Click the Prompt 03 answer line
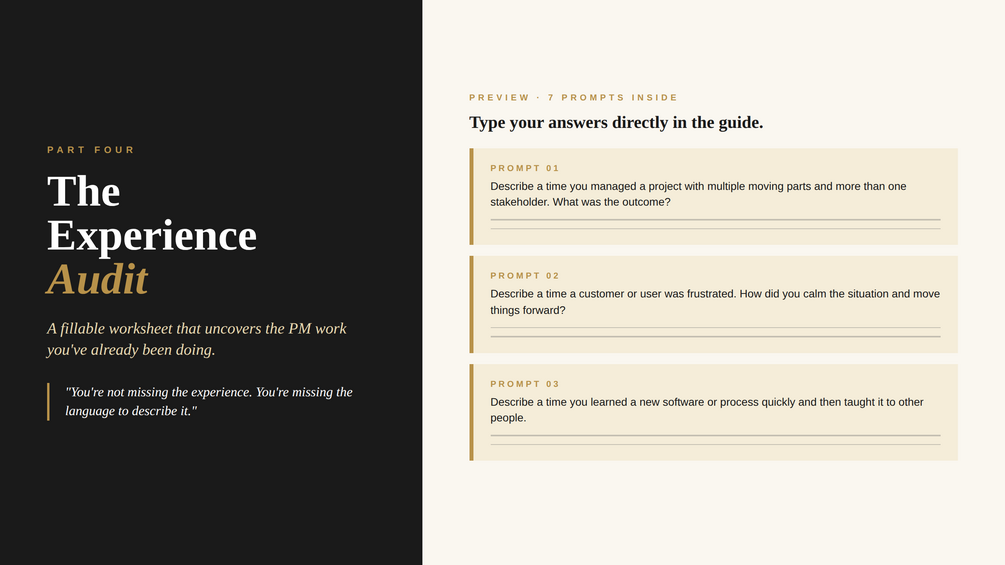 715,440
